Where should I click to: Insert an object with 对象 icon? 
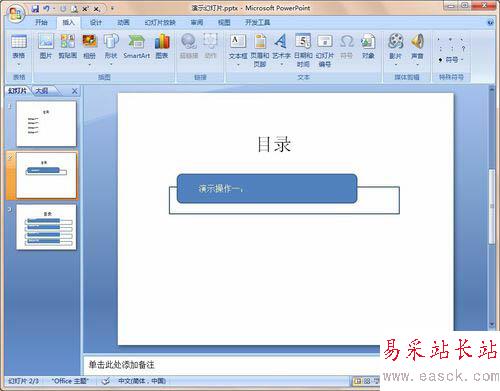coord(368,46)
